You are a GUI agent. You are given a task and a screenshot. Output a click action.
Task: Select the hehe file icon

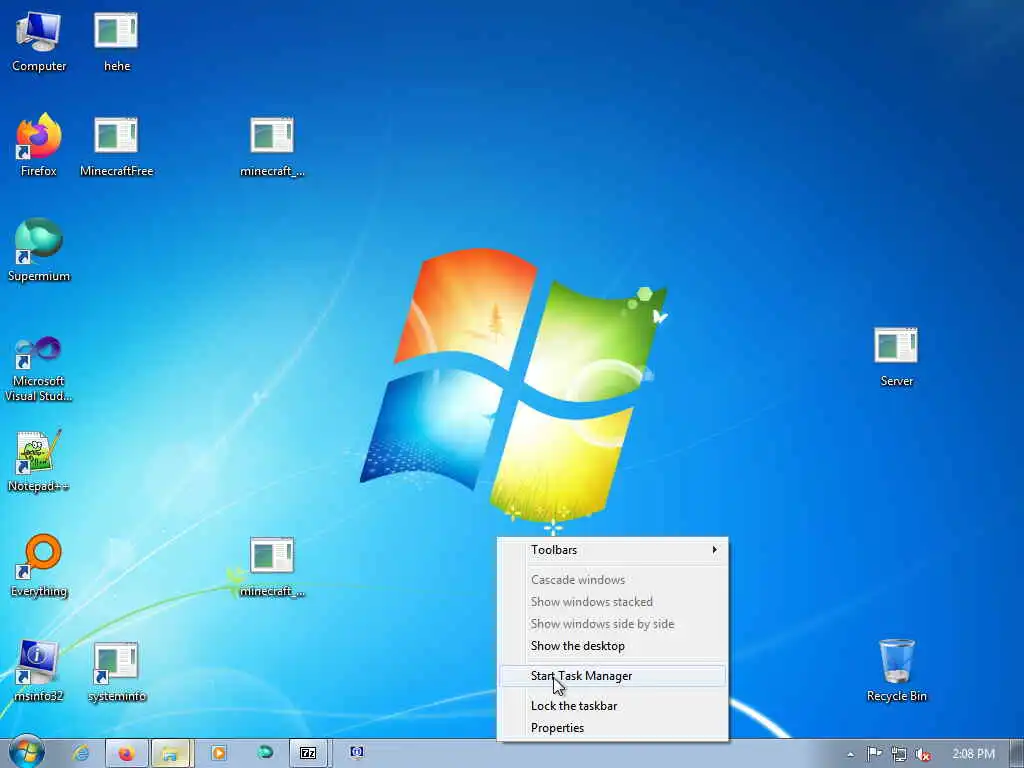[116, 42]
